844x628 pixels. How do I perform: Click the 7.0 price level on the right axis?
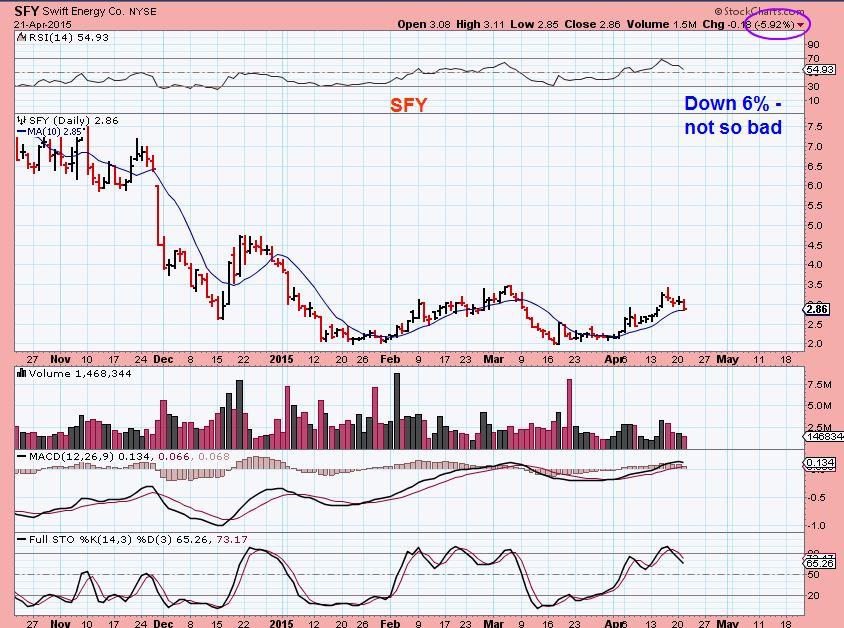[815, 146]
